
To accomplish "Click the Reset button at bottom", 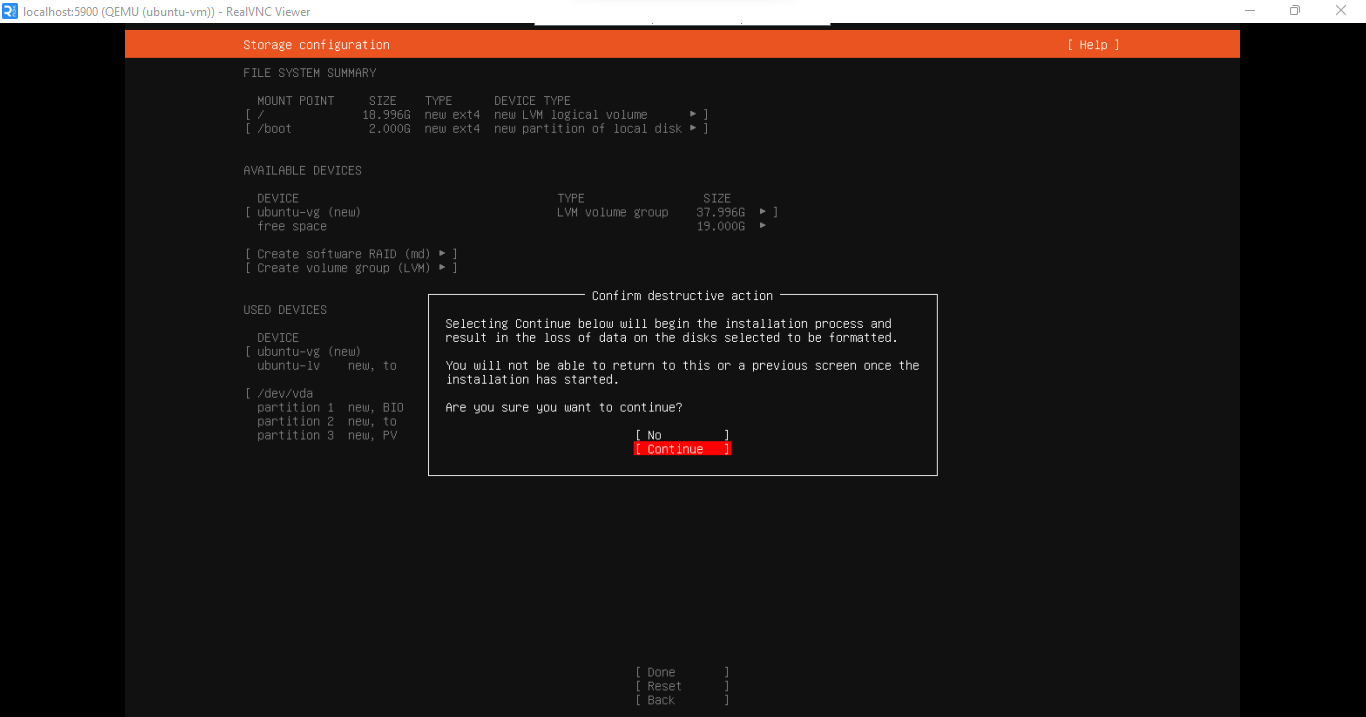I will [682, 686].
